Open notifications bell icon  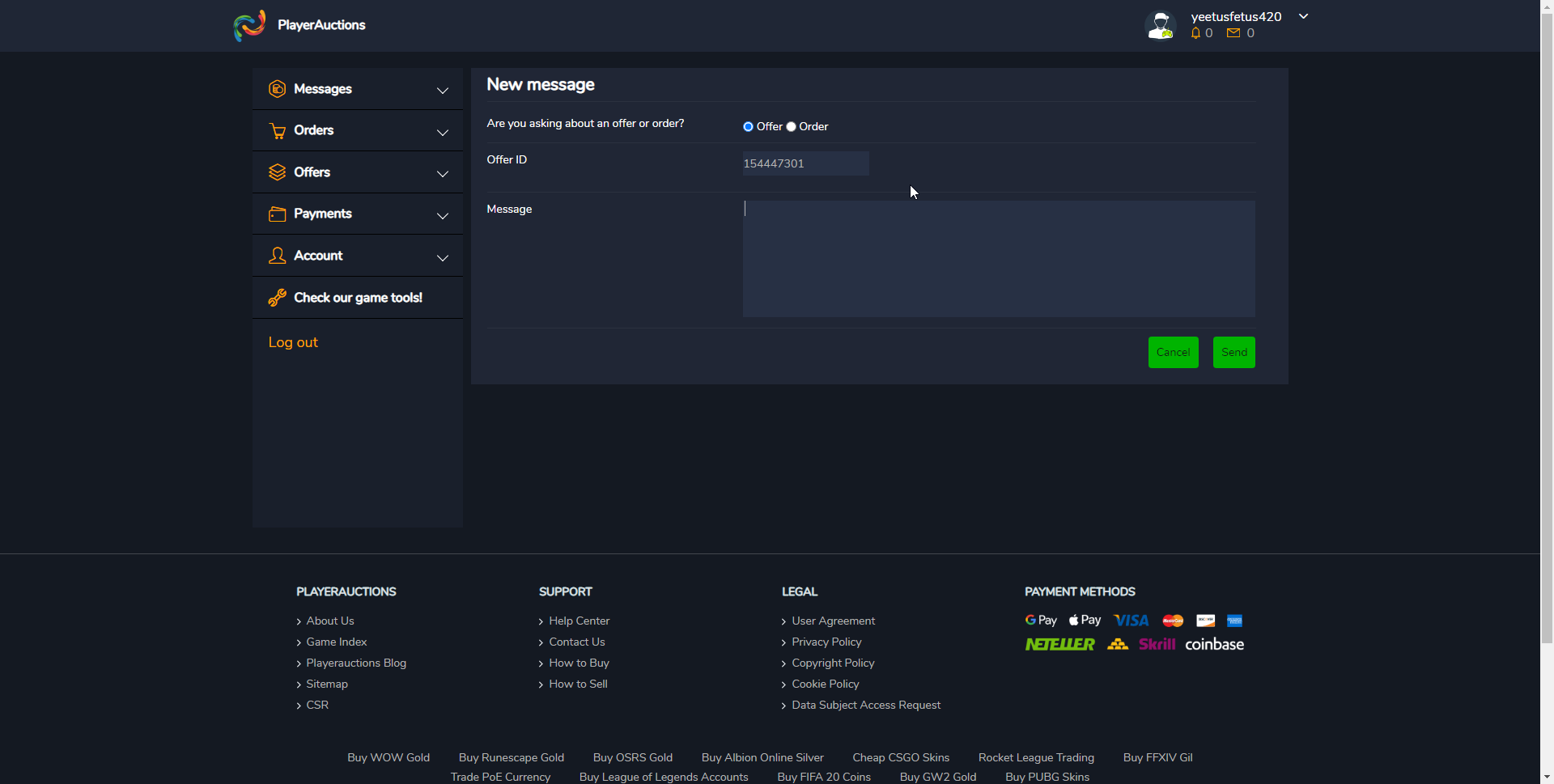(1195, 33)
